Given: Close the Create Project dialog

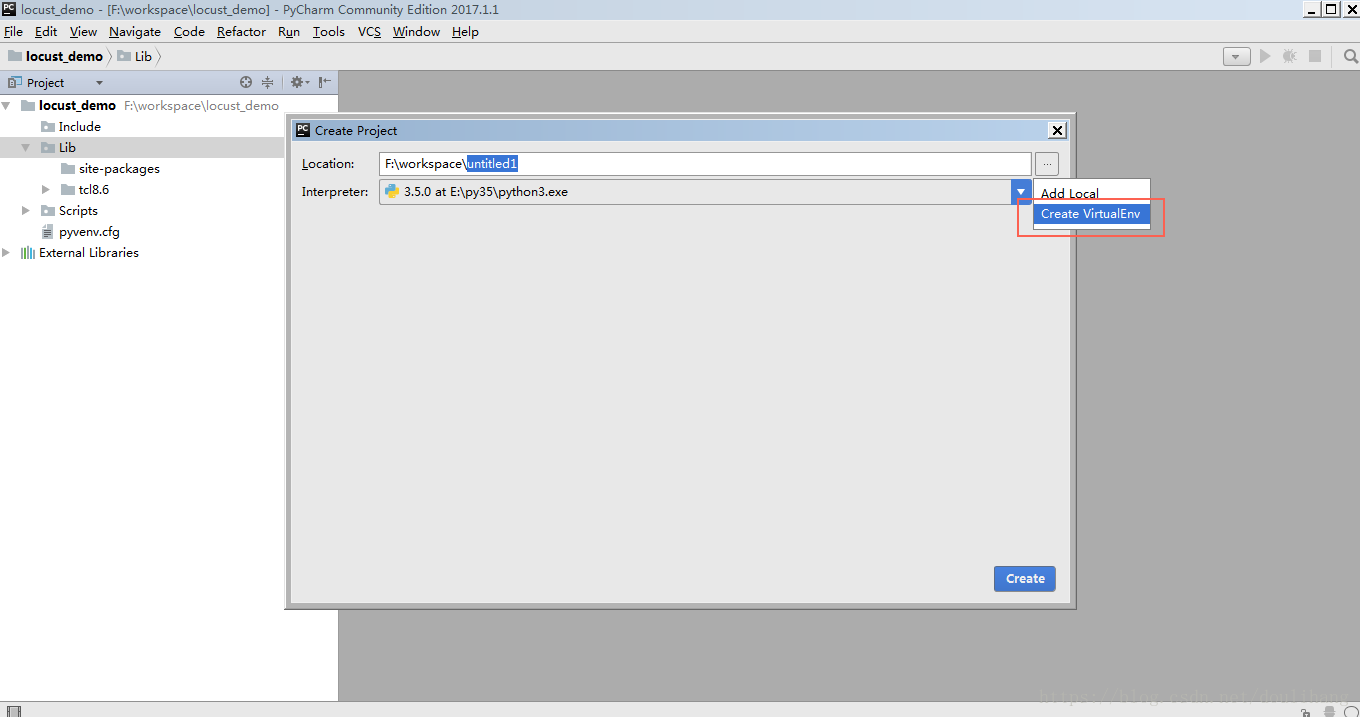Looking at the screenshot, I should tap(1057, 131).
